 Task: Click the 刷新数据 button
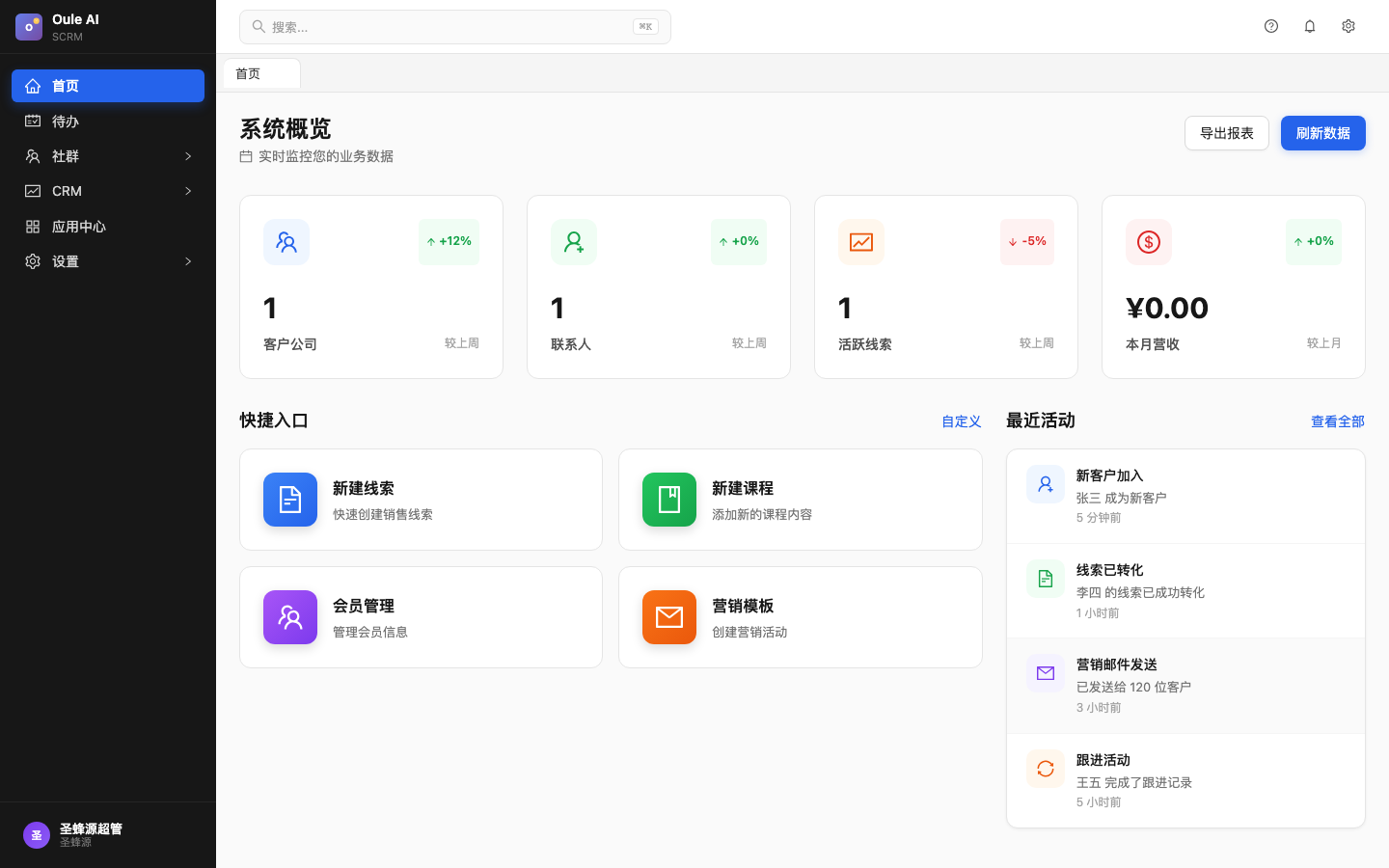1323,133
